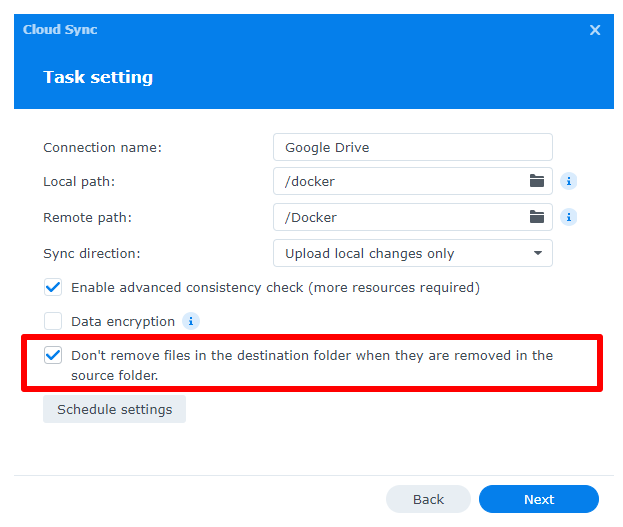Click the info icon beside Local path
Image resolution: width=623 pixels, height=527 pixels.
(x=569, y=181)
